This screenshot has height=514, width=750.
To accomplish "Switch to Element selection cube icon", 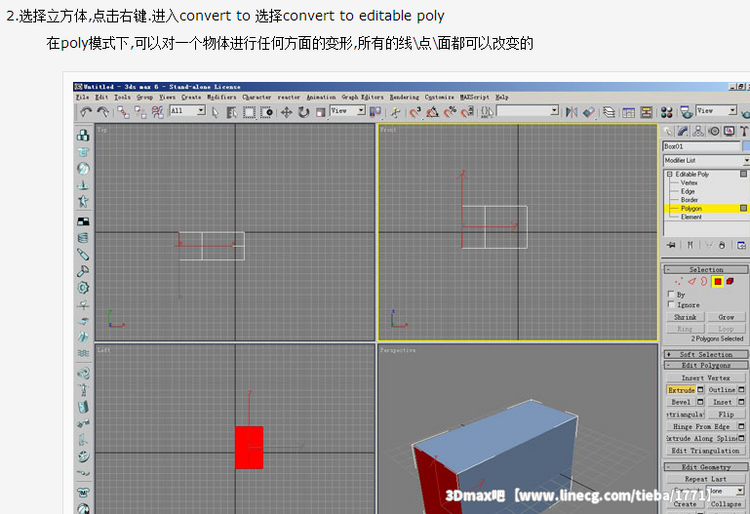I will (730, 282).
